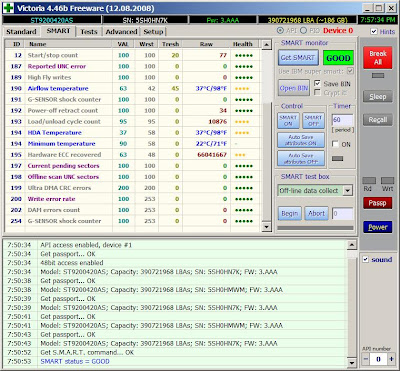This screenshot has width=400, height=371.
Task: Select the Reported UNC error row
Action: coord(133,66)
